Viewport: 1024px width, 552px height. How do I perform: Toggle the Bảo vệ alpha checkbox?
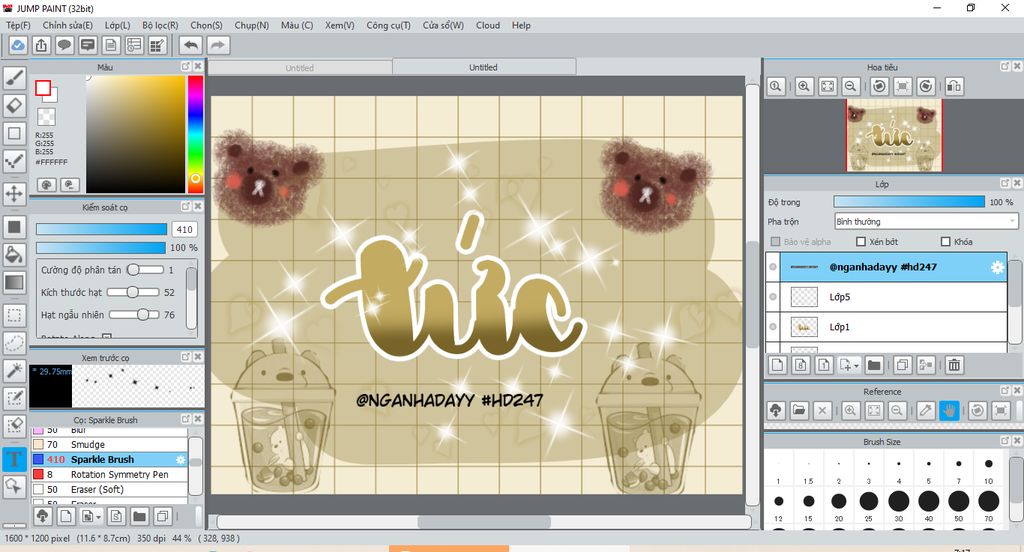tap(775, 242)
